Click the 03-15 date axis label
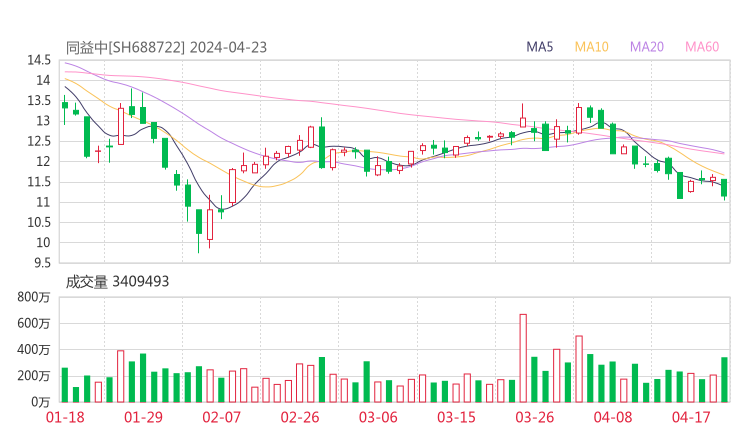This screenshot has height=440, width=740. click(x=456, y=417)
